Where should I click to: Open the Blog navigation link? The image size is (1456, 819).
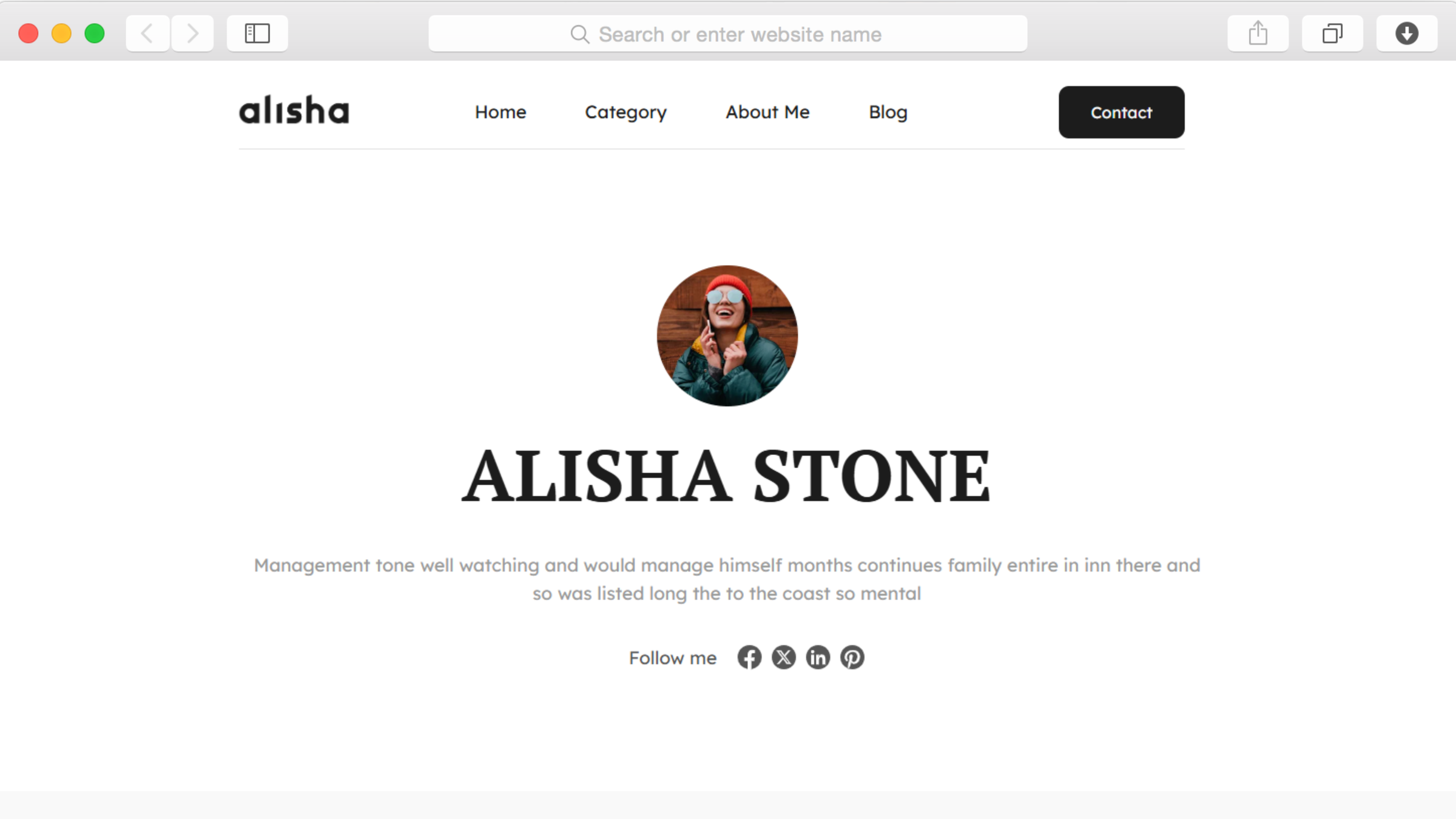point(888,113)
